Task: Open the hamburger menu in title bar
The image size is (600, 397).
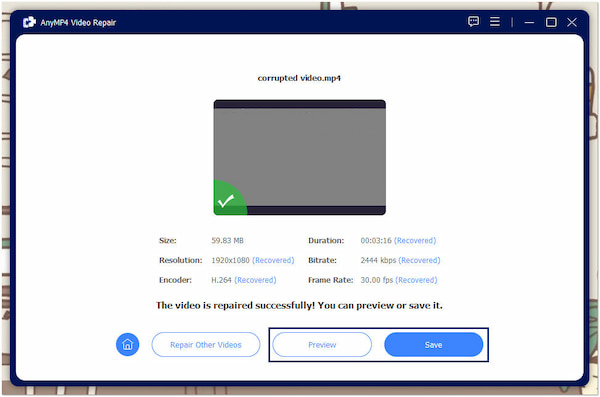Action: point(495,21)
